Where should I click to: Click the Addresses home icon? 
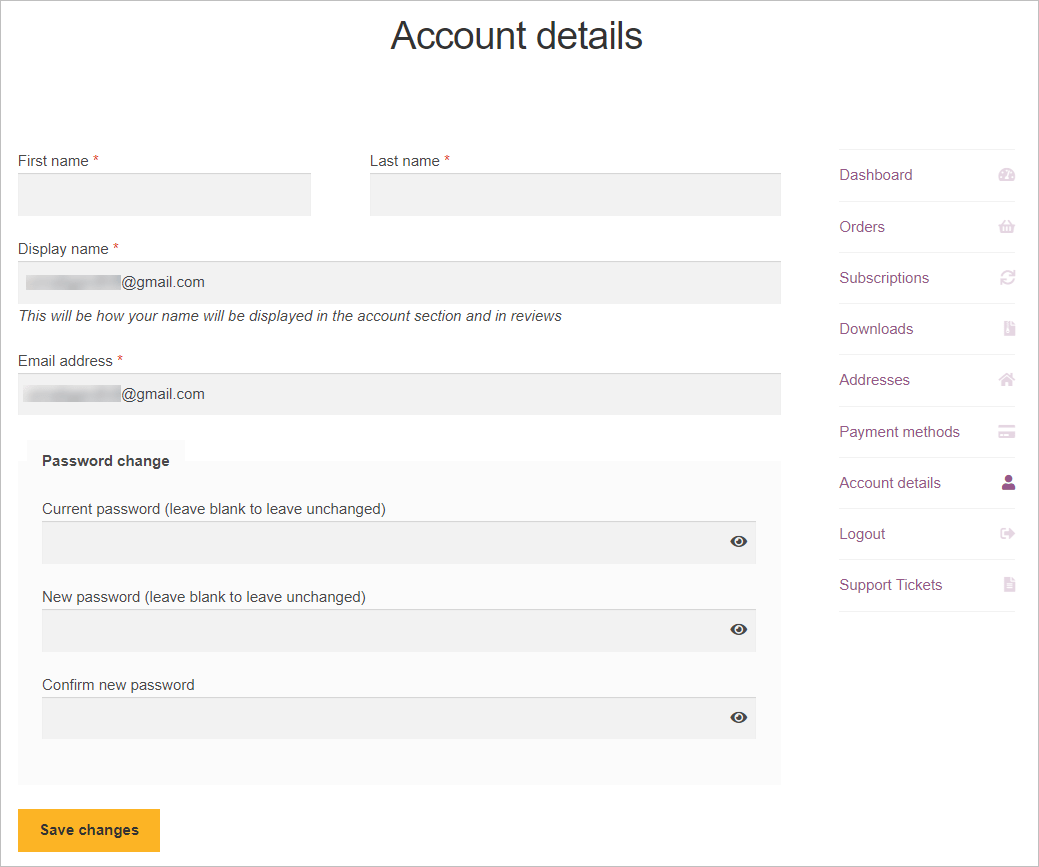click(x=1006, y=380)
